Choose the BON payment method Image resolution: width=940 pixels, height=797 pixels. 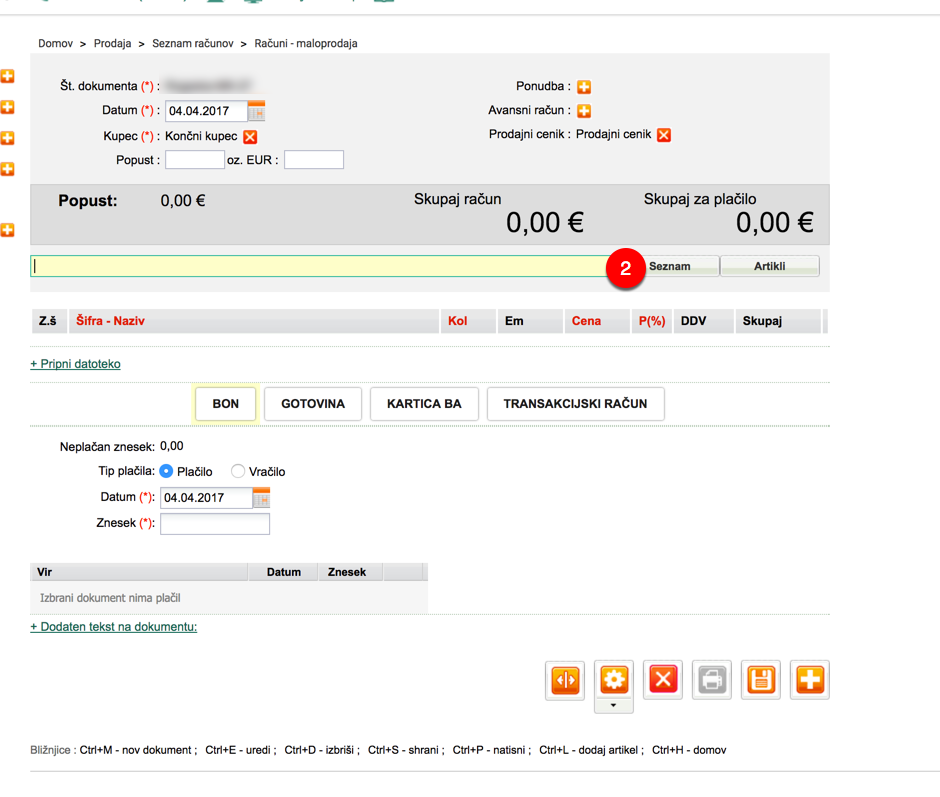(x=225, y=404)
